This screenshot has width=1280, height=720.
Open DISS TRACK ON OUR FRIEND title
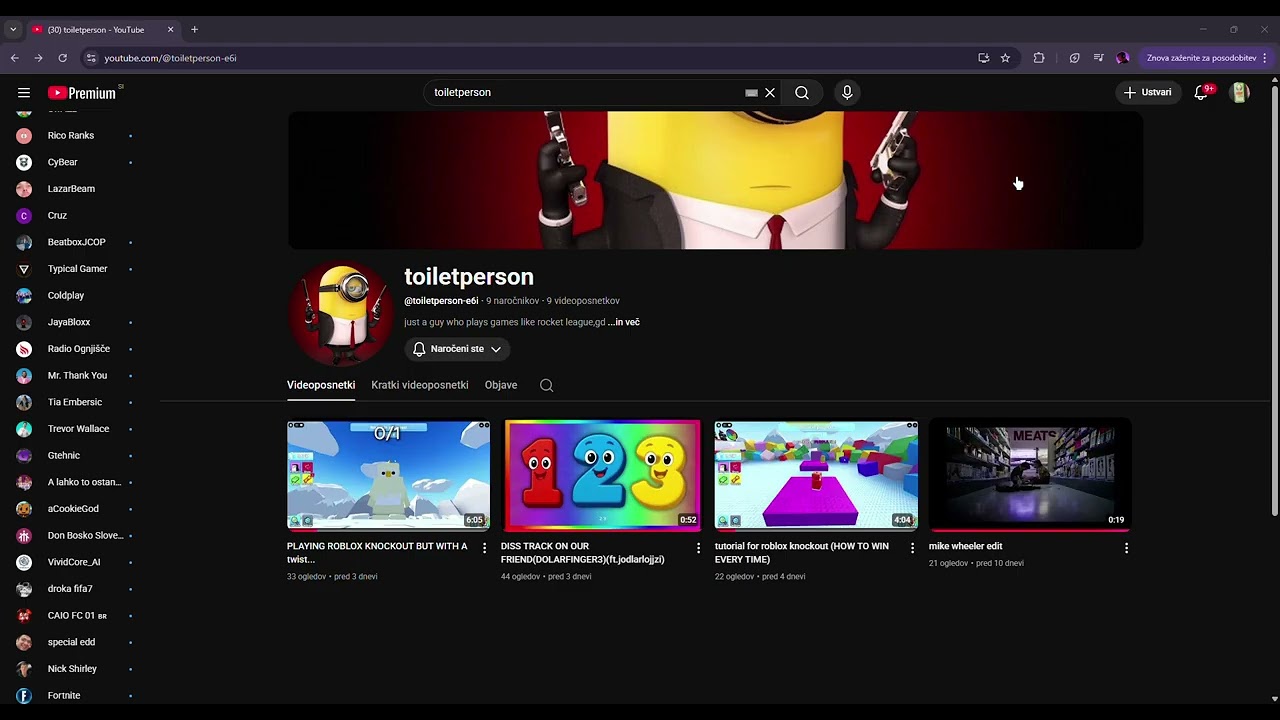pyautogui.click(x=583, y=553)
